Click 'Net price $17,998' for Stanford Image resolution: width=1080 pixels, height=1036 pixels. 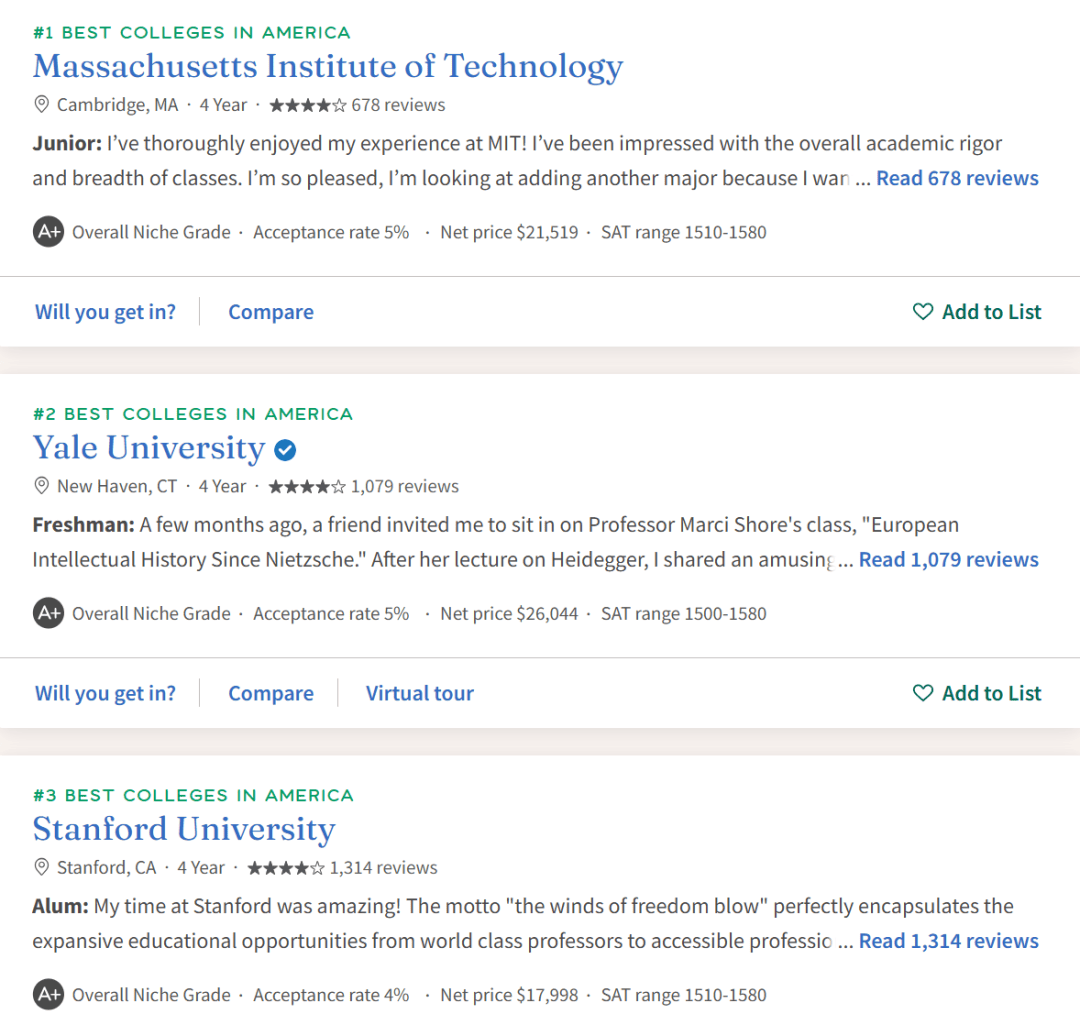point(509,995)
